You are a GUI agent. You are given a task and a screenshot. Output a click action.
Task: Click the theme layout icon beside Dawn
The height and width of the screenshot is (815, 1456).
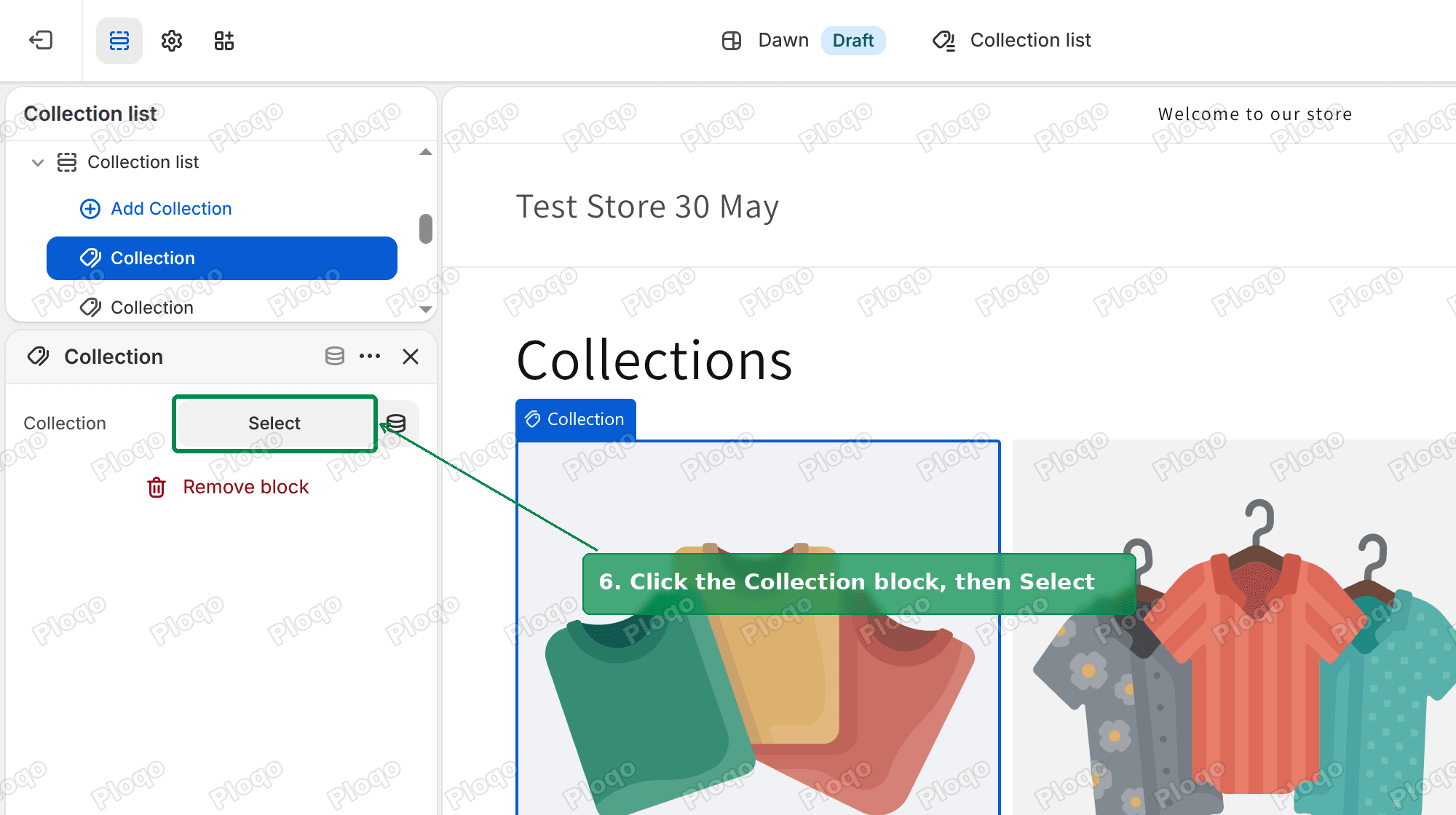(x=732, y=41)
